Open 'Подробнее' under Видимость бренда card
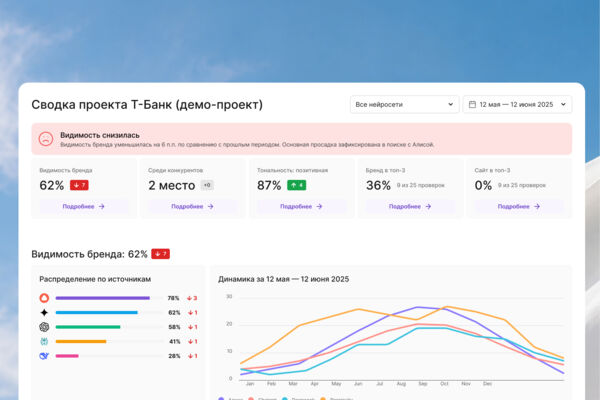Viewport: 600px width, 400px height. [x=84, y=207]
